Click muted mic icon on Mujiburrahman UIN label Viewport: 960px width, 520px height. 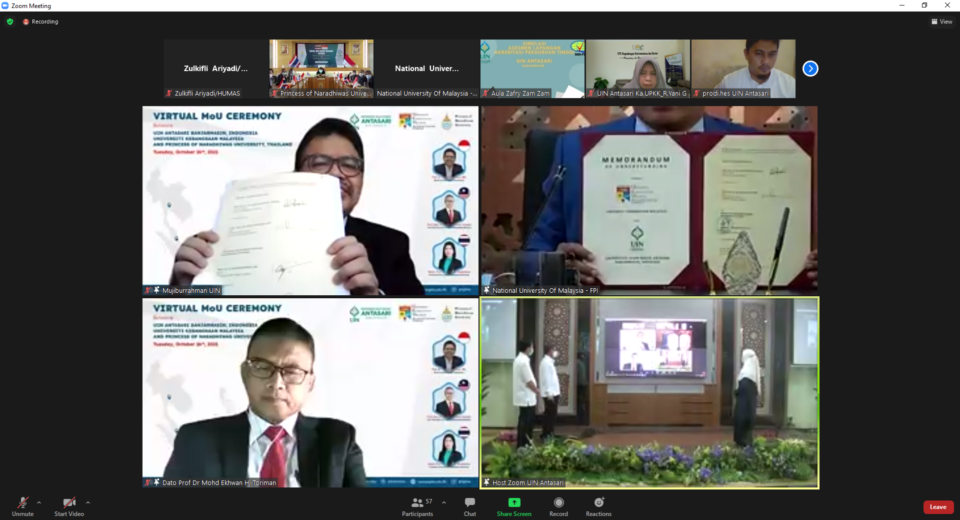pyautogui.click(x=148, y=290)
